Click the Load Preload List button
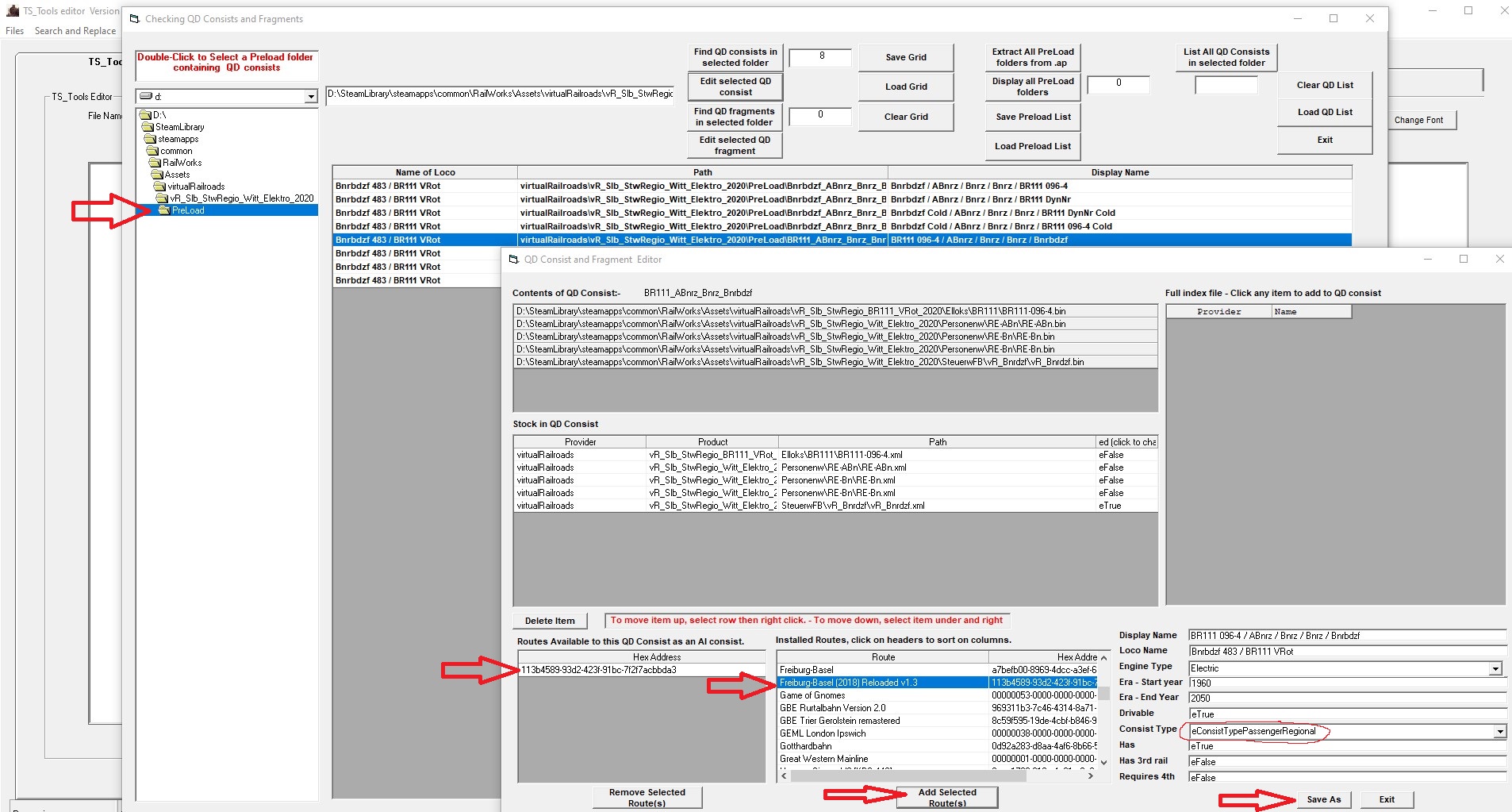The image size is (1512, 812). (x=1033, y=146)
